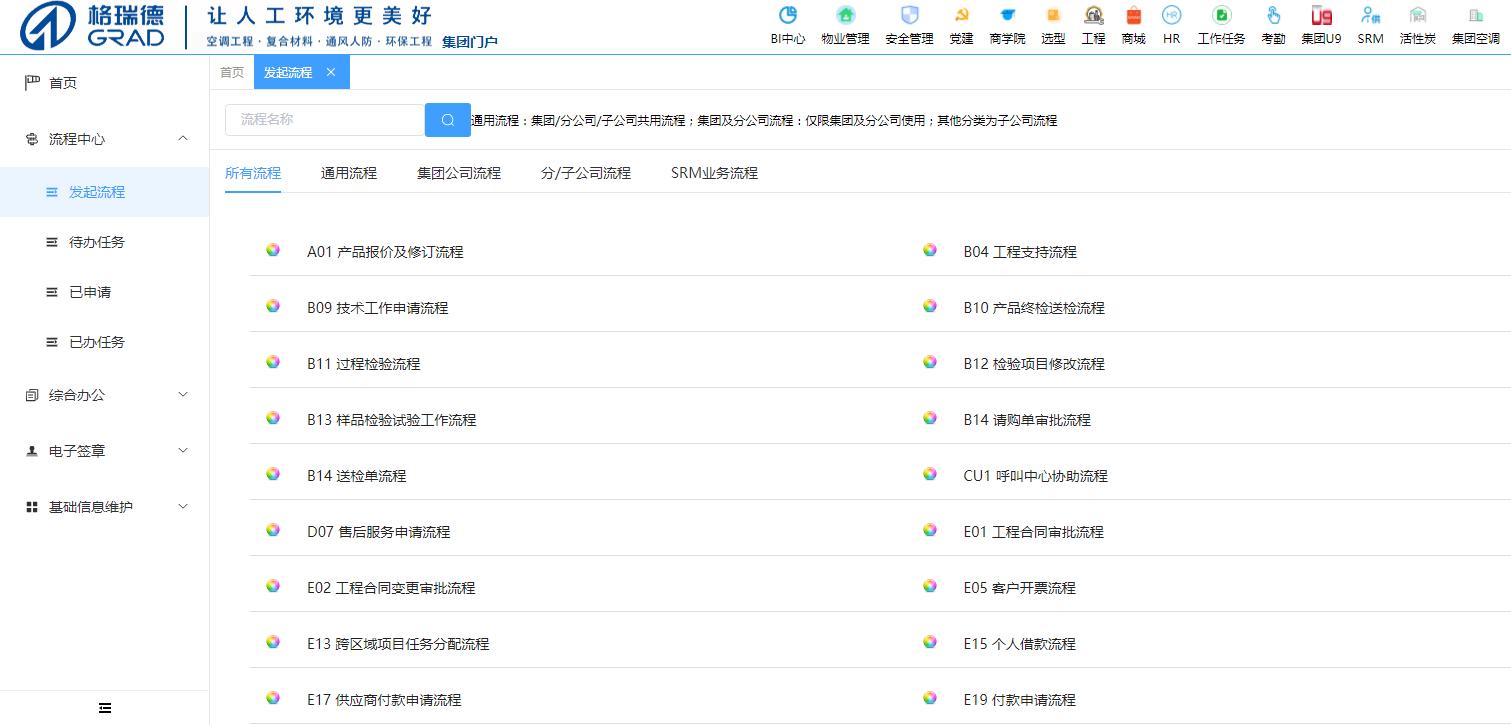Toggle sidebar collapse icon at bottom
Screen dimensions: 1511x725
pyautogui.click(x=105, y=708)
